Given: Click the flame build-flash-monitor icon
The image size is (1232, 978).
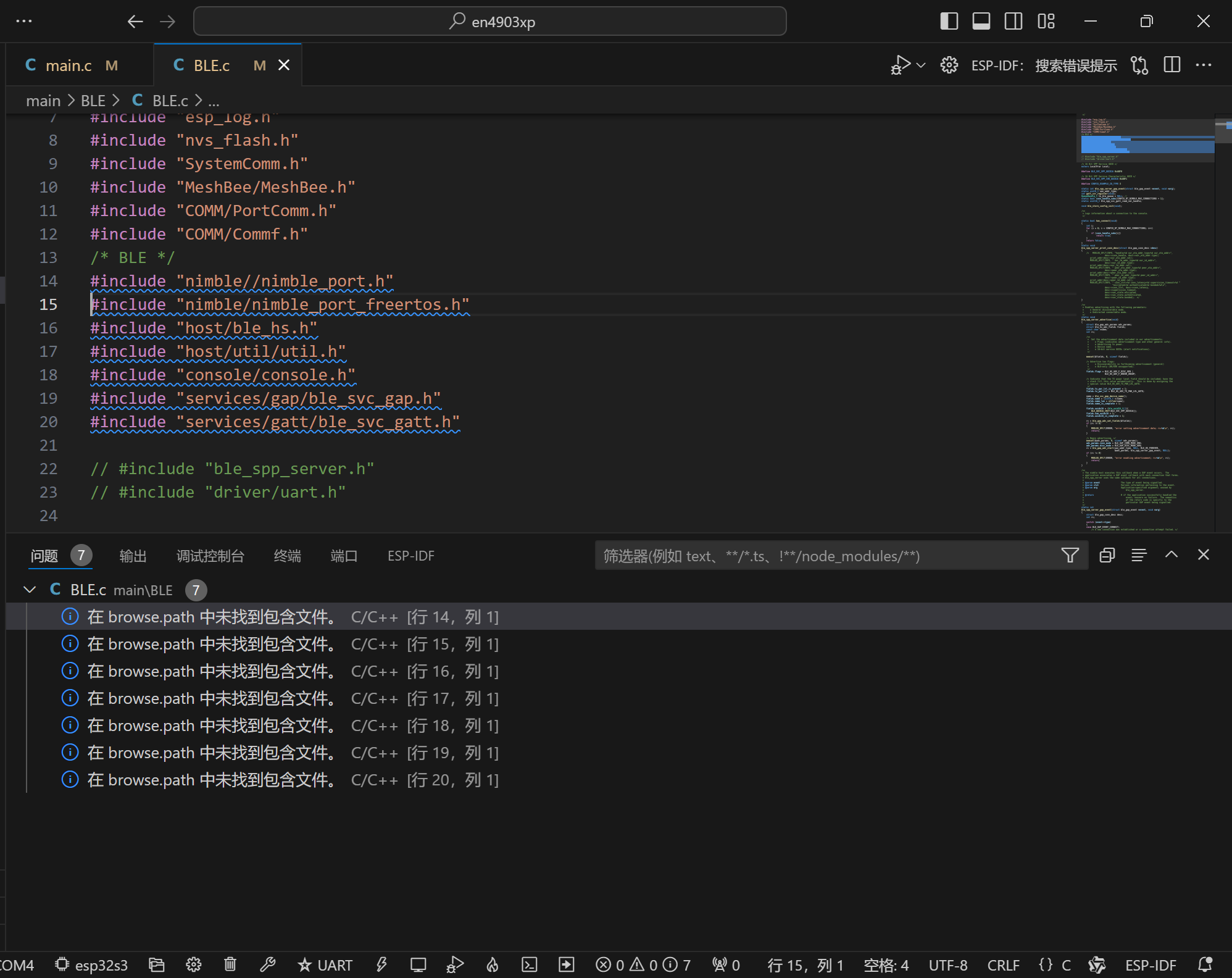Looking at the screenshot, I should tap(493, 965).
